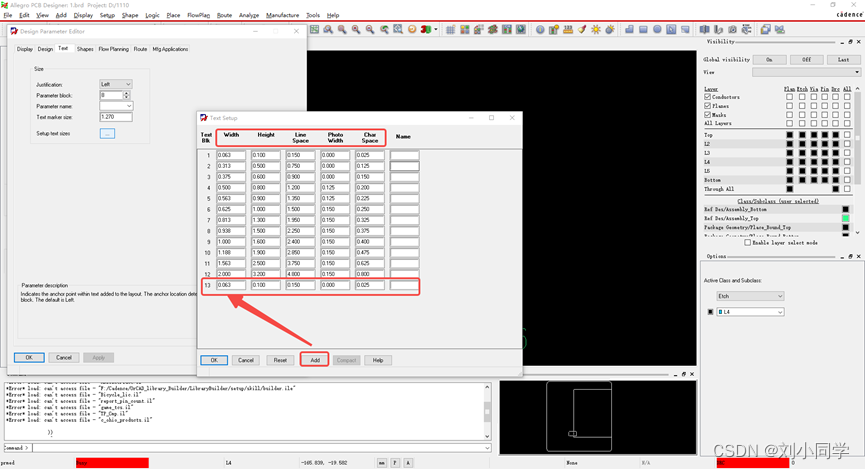Click the green Assembly_Top color swatch
This screenshot has height=469, width=865.
845,218
